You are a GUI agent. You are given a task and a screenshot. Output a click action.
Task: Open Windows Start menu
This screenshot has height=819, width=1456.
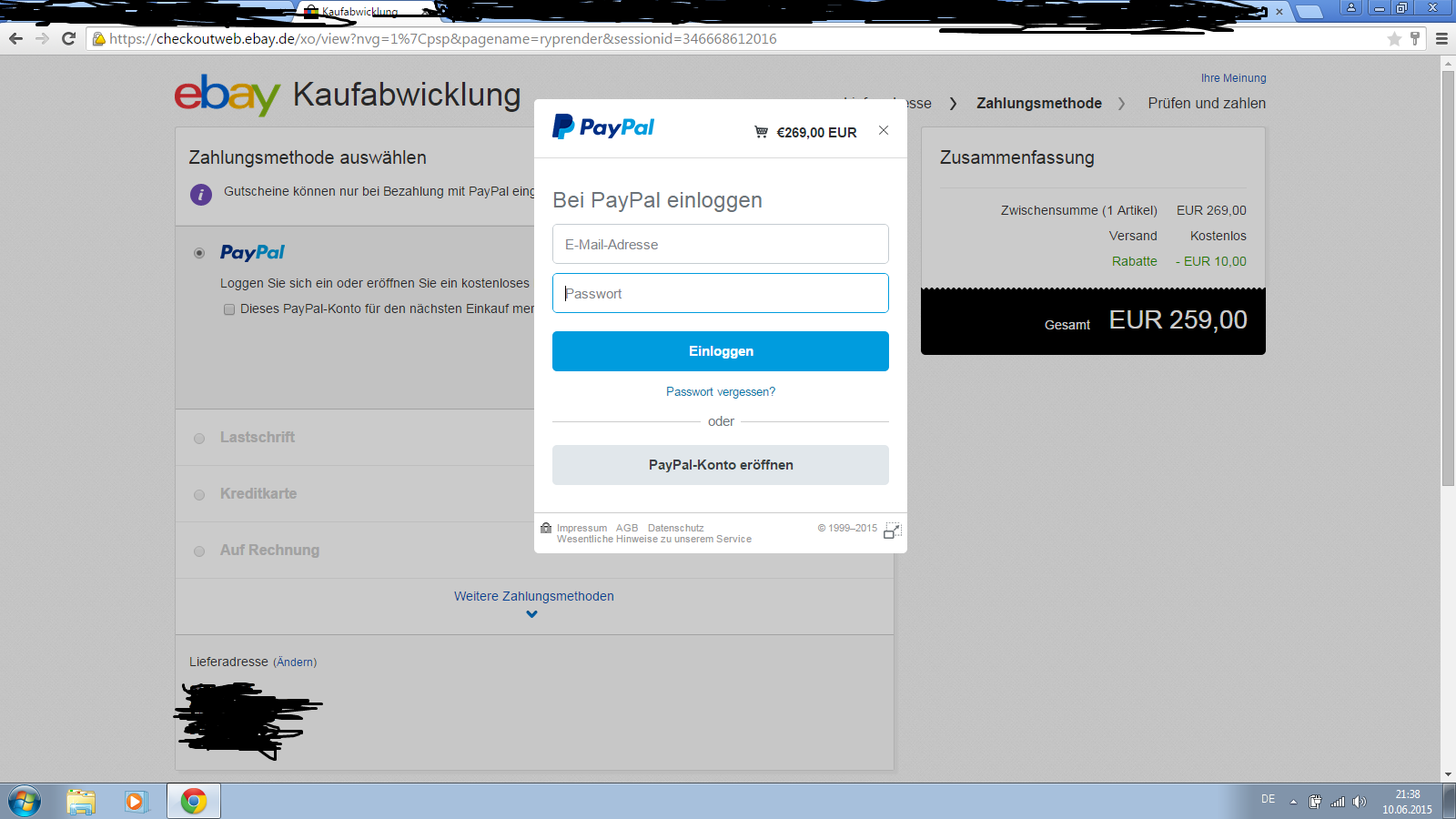(25, 801)
